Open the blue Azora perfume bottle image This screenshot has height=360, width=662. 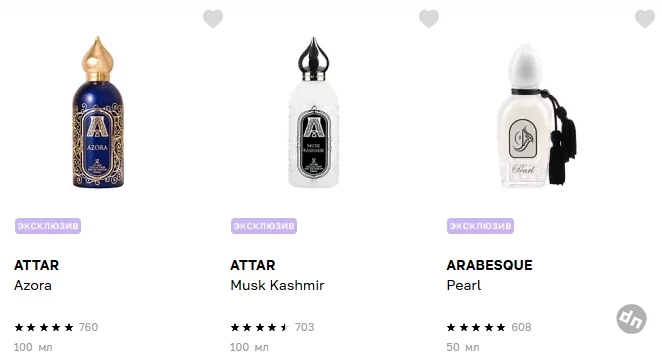click(98, 112)
